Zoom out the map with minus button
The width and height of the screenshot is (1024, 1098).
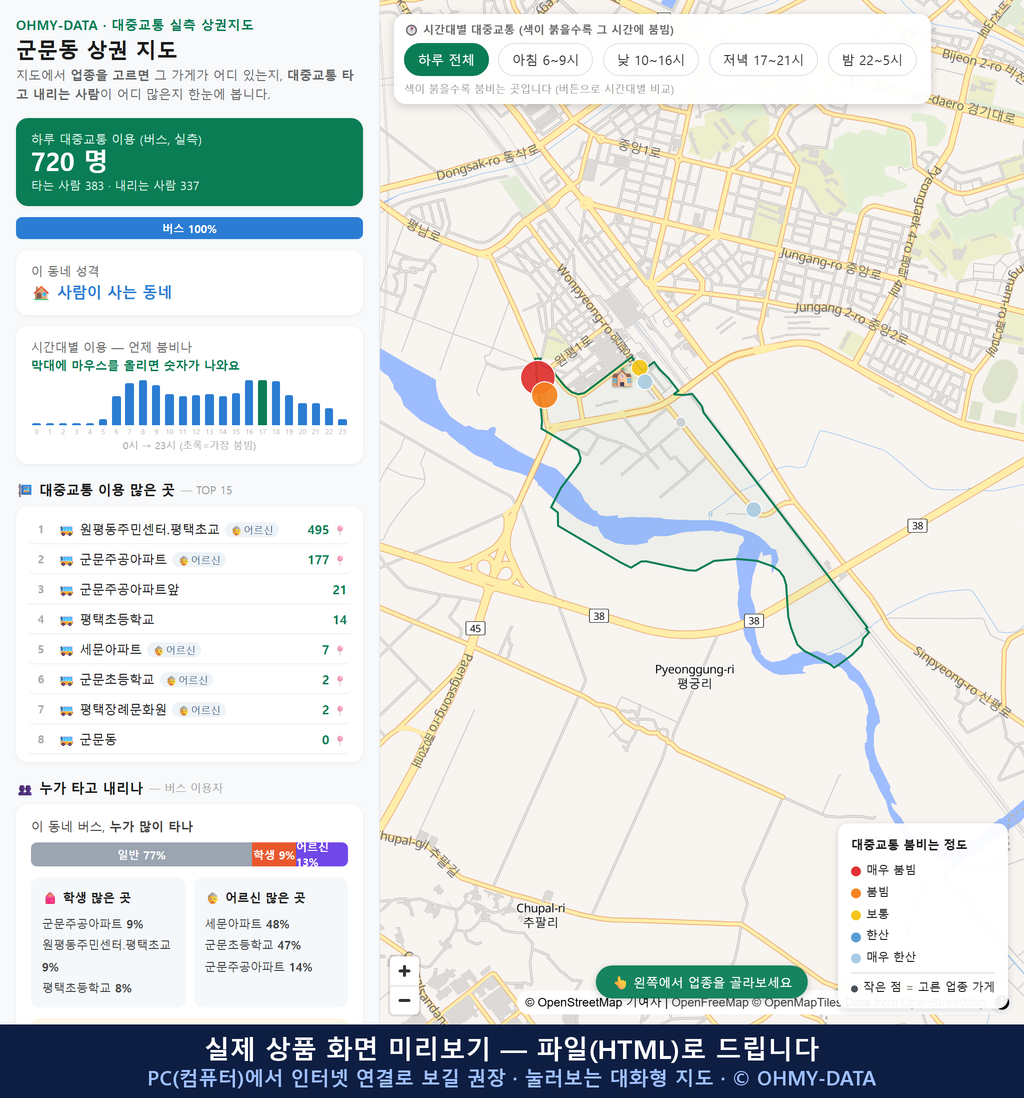point(404,1000)
